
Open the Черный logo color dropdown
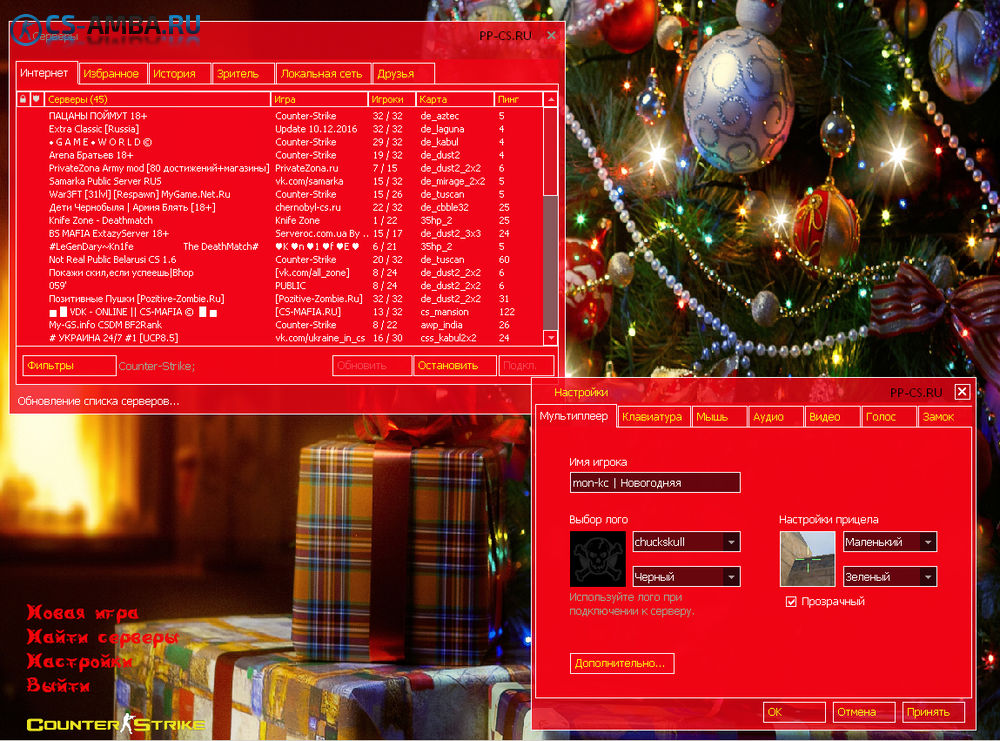686,576
